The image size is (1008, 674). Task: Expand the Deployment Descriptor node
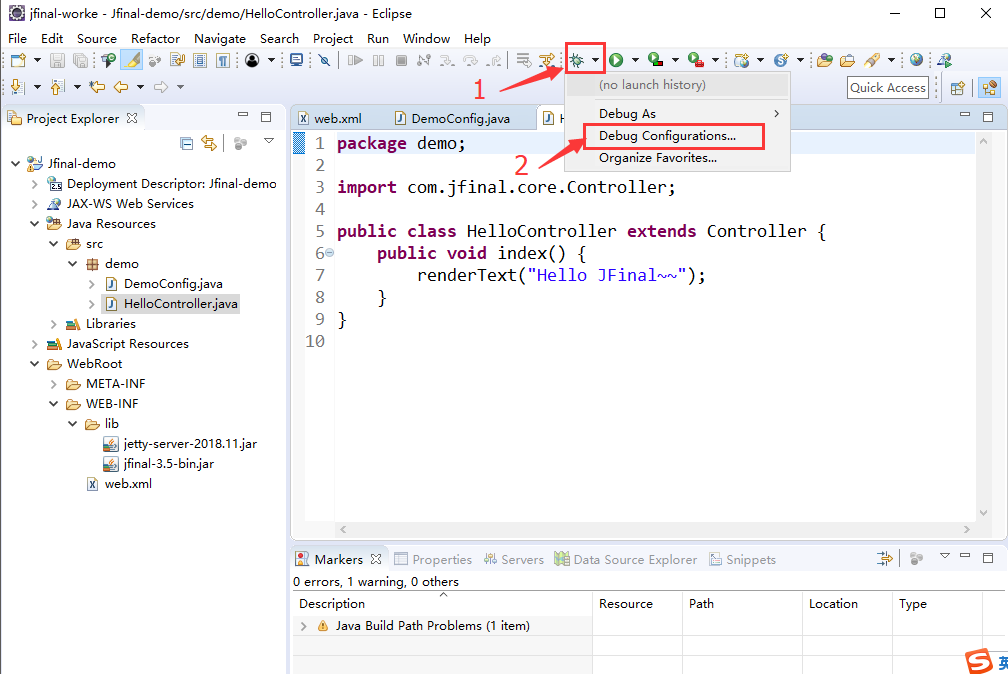(35, 184)
